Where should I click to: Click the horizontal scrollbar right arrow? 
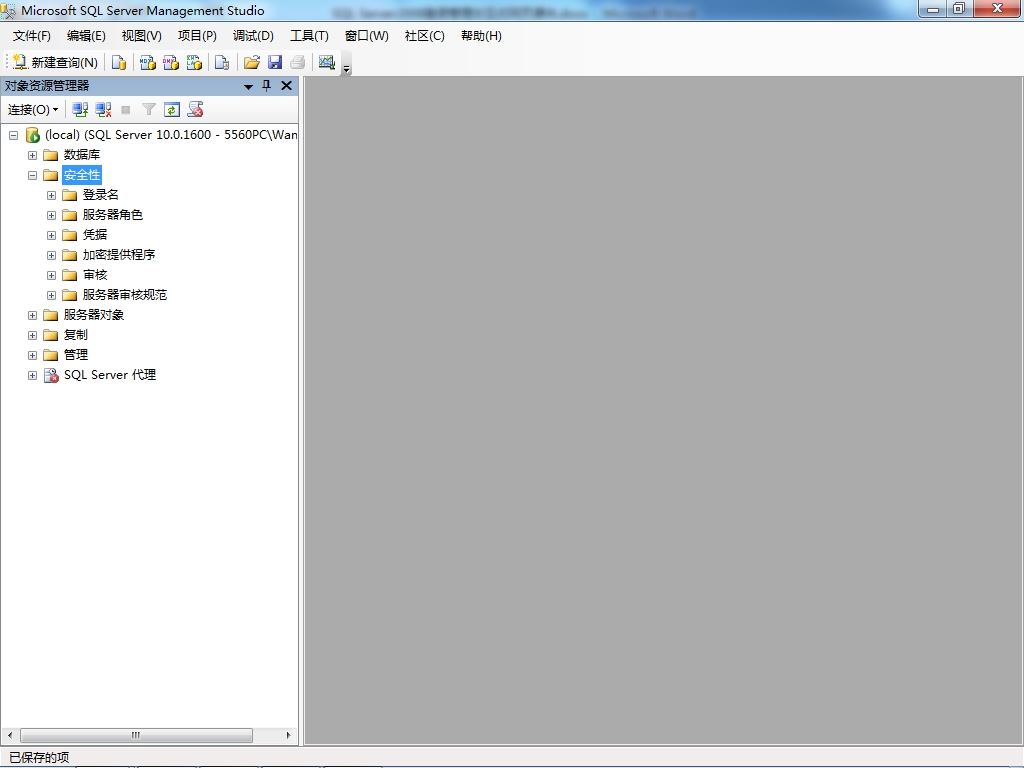pyautogui.click(x=288, y=735)
